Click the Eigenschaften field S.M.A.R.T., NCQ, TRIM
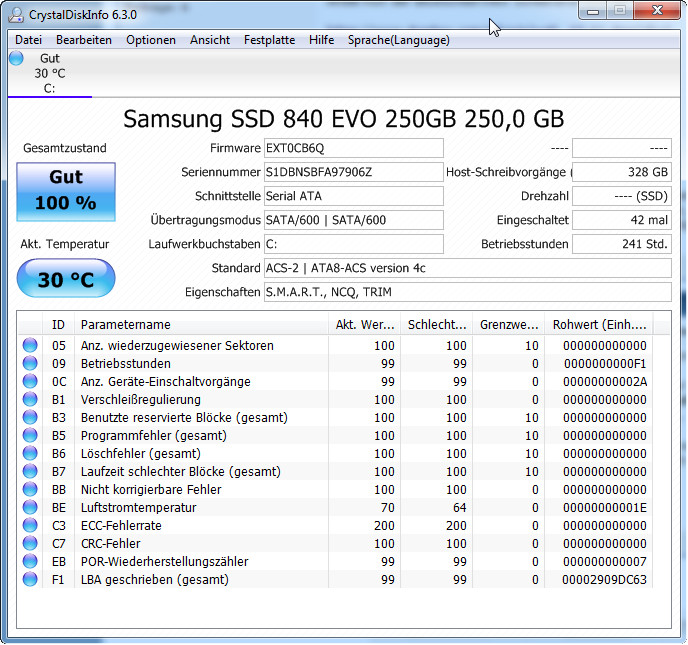The width and height of the screenshot is (688, 645). point(468,292)
